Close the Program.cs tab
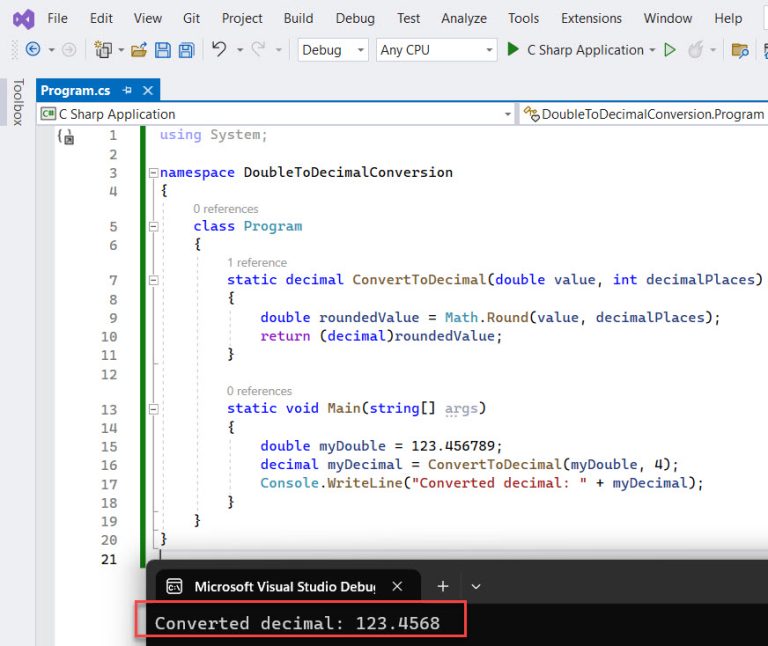768x646 pixels. (148, 90)
